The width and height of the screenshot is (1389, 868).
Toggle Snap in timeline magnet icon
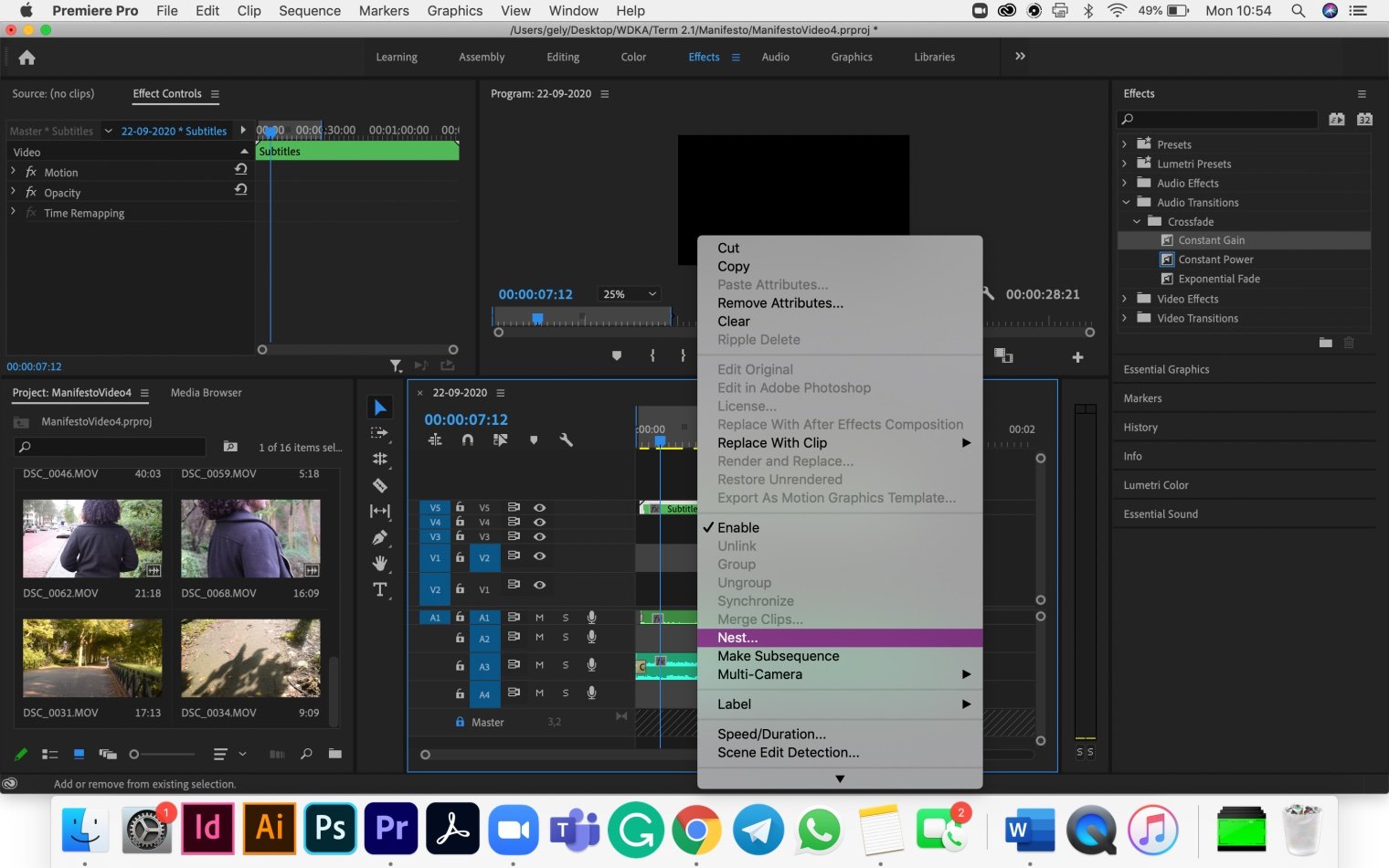[x=468, y=440]
